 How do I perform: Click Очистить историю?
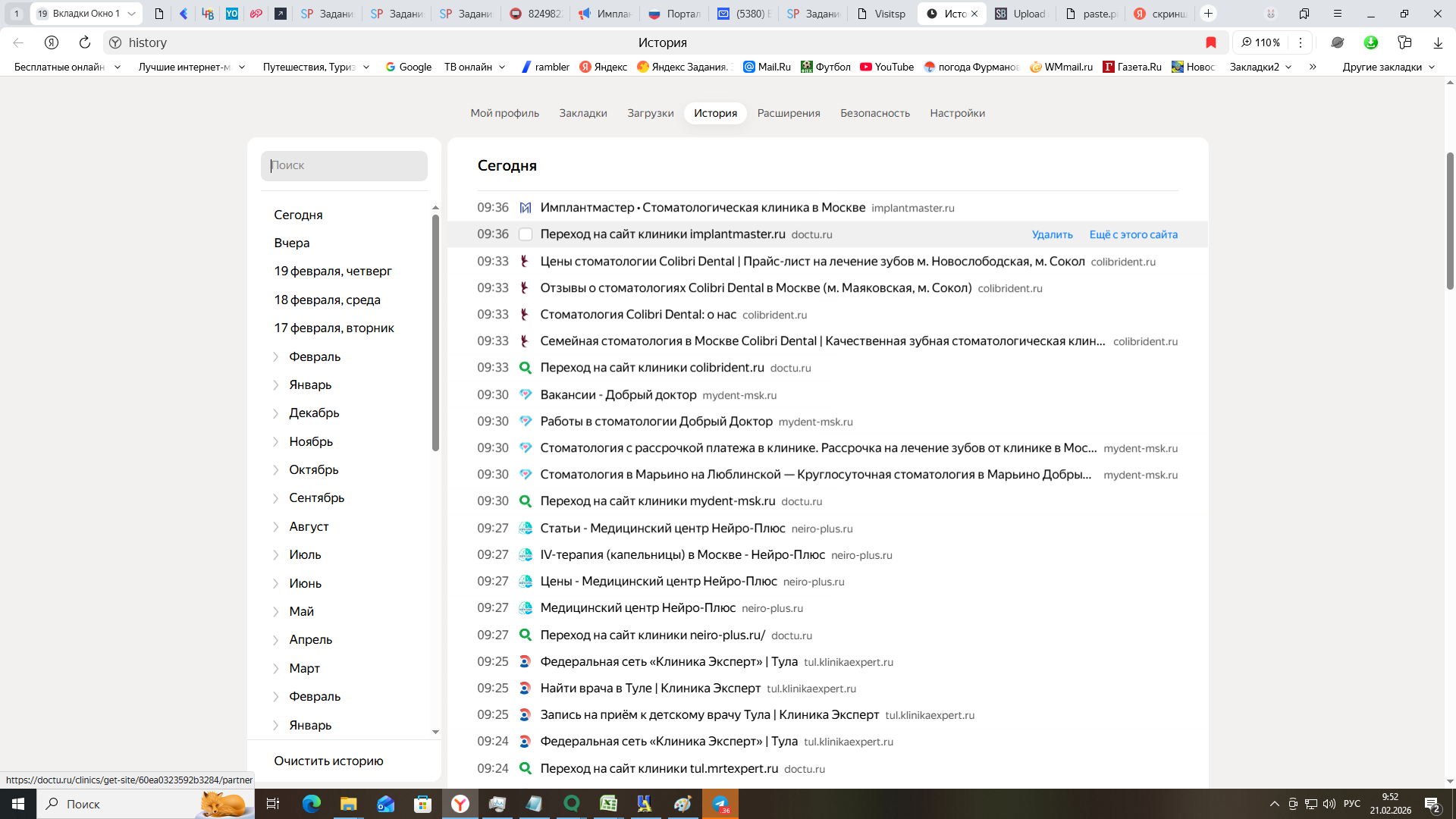(328, 761)
